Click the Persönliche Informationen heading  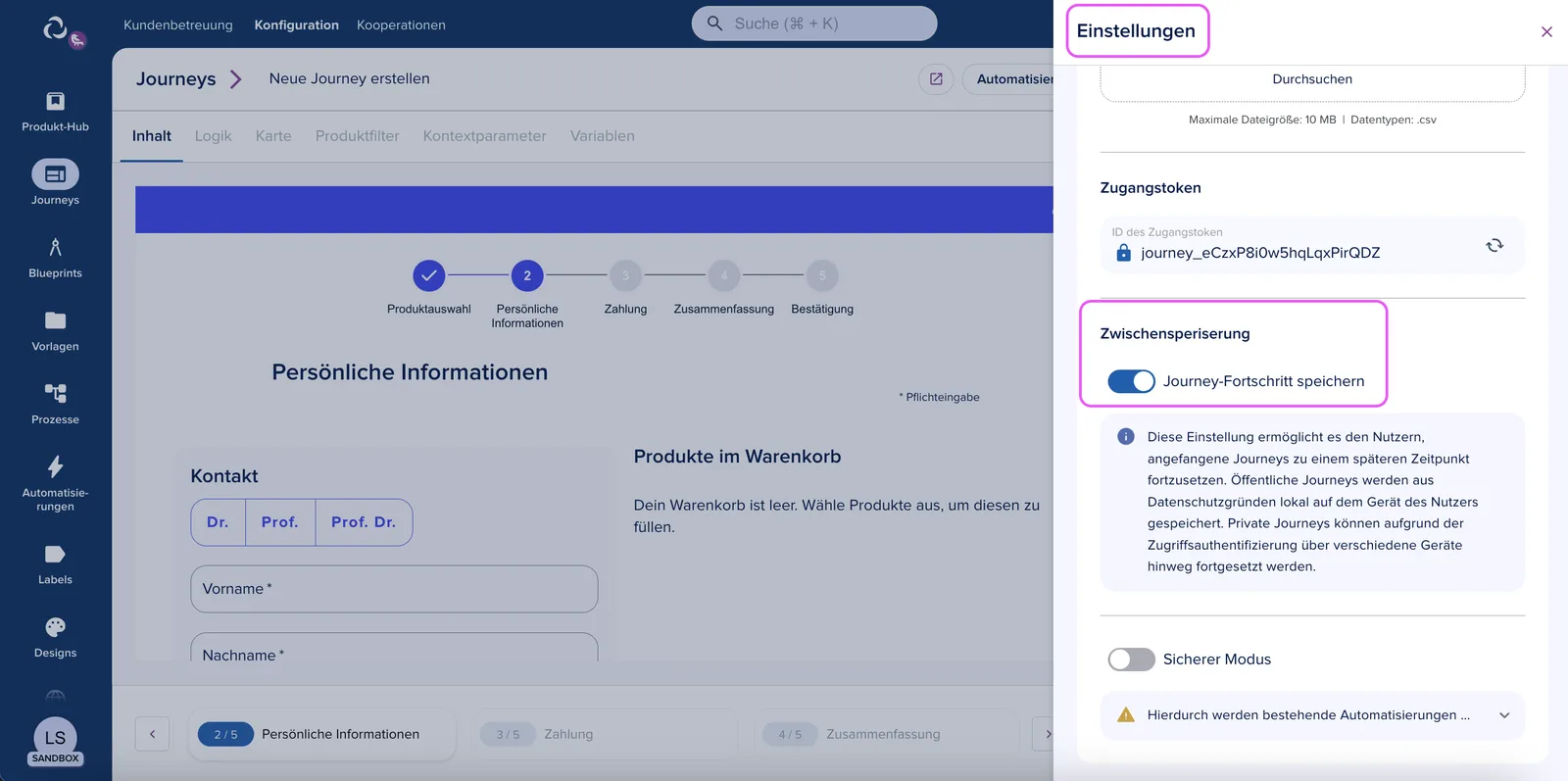point(410,372)
